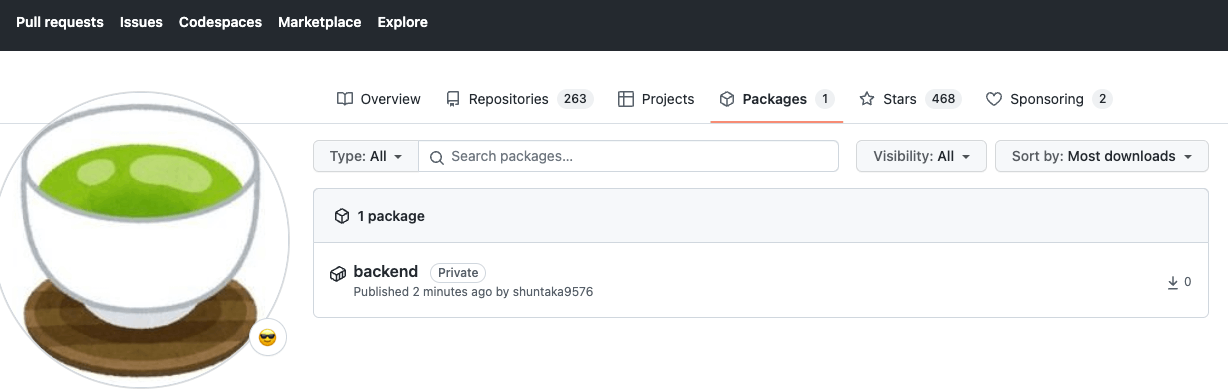Viewport: 1228px width, 390px height.
Task: Click the search magnifier icon
Action: pos(436,157)
